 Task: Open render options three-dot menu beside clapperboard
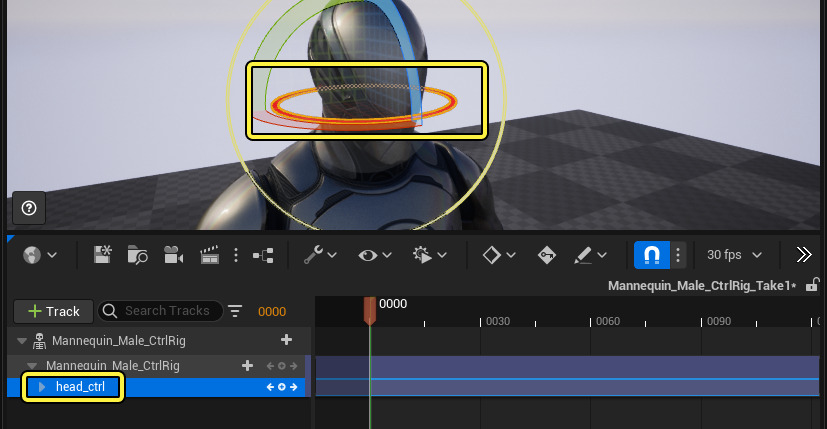coord(236,255)
